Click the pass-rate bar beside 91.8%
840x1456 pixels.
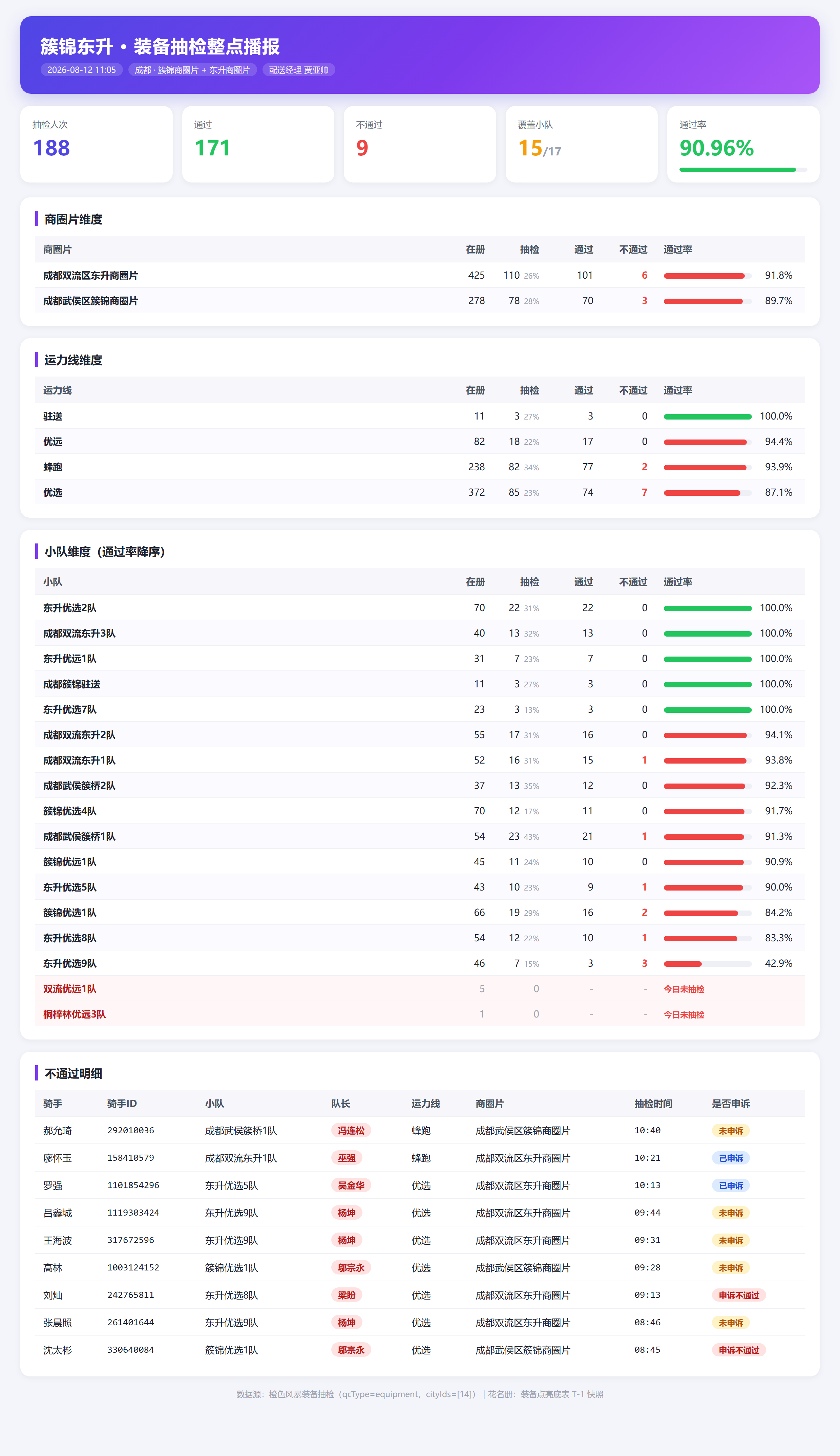(707, 276)
